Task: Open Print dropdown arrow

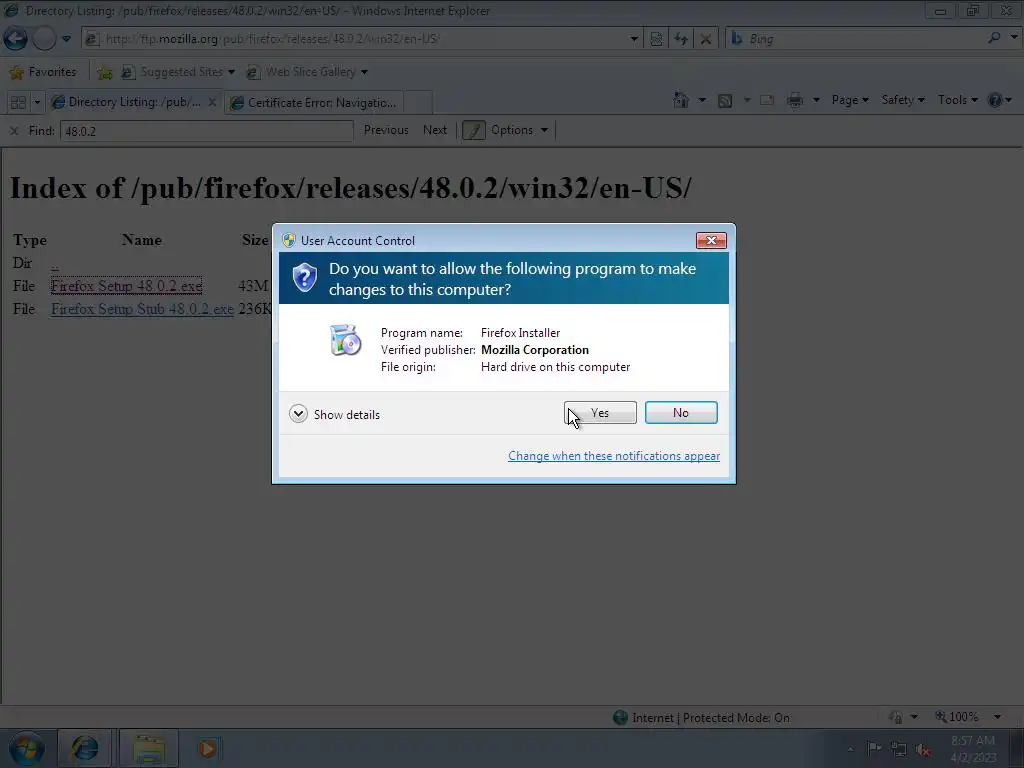Action: click(816, 100)
